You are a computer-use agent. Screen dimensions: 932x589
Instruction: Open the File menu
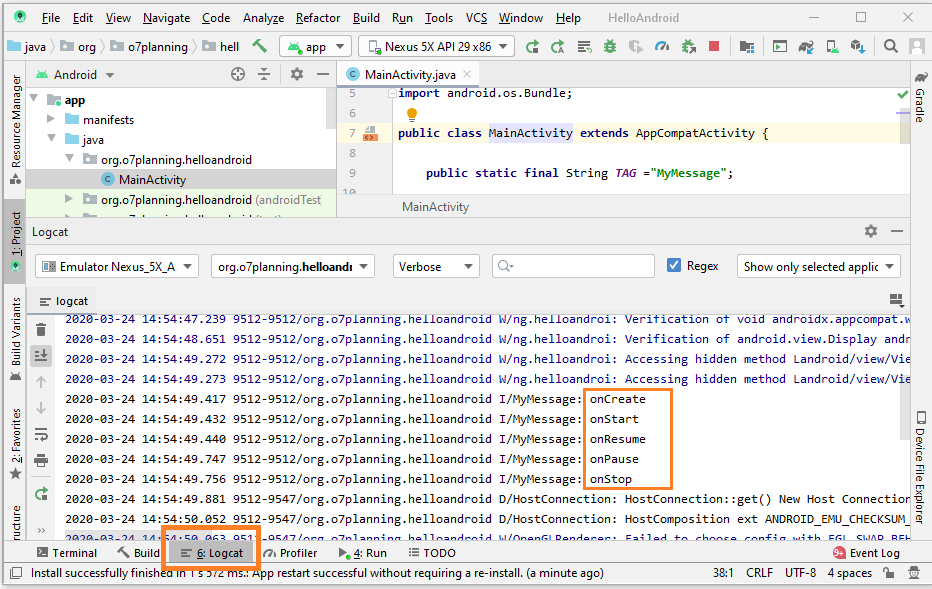tap(51, 18)
